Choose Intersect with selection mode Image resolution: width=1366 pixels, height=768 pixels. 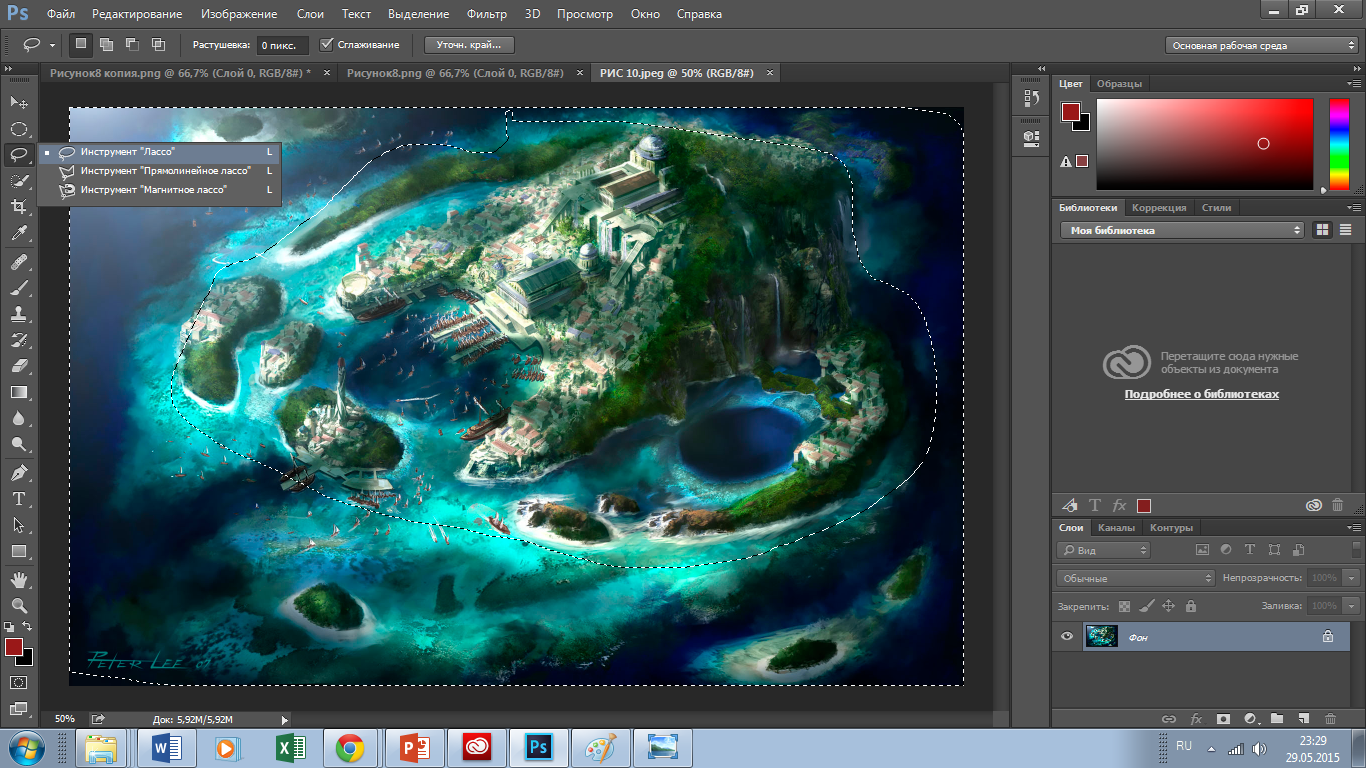158,44
